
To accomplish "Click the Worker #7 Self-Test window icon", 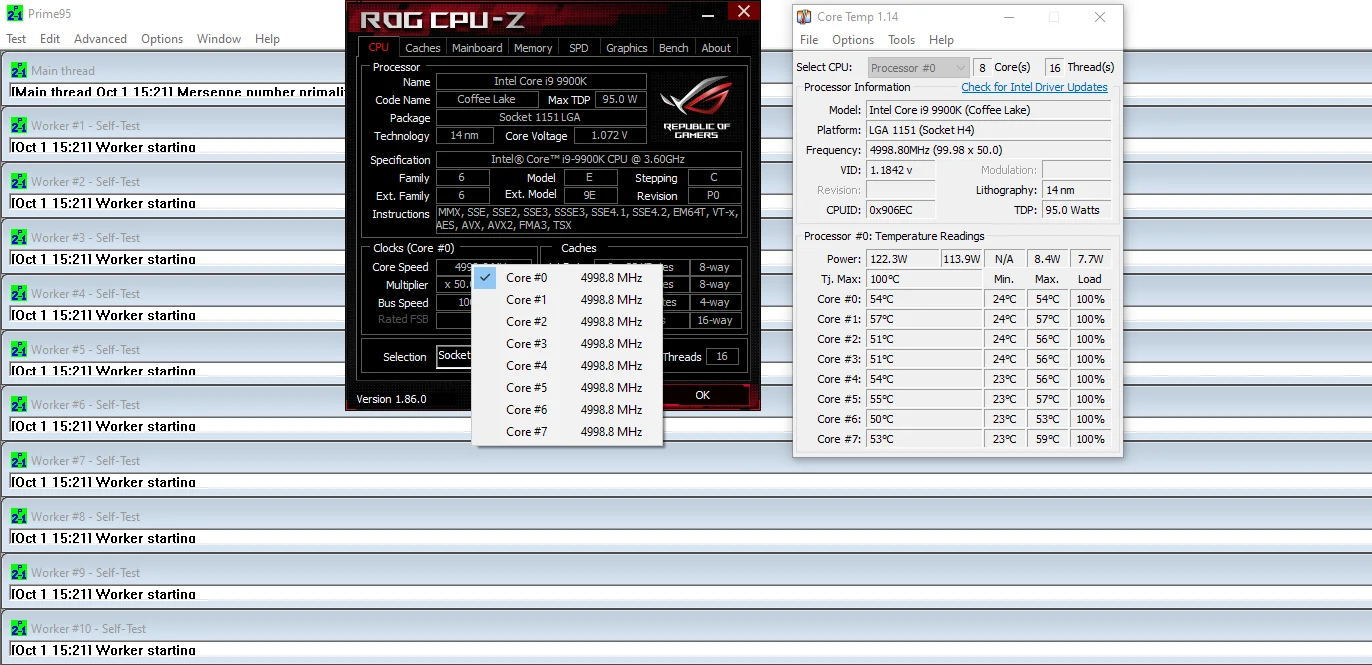I will coord(19,461).
